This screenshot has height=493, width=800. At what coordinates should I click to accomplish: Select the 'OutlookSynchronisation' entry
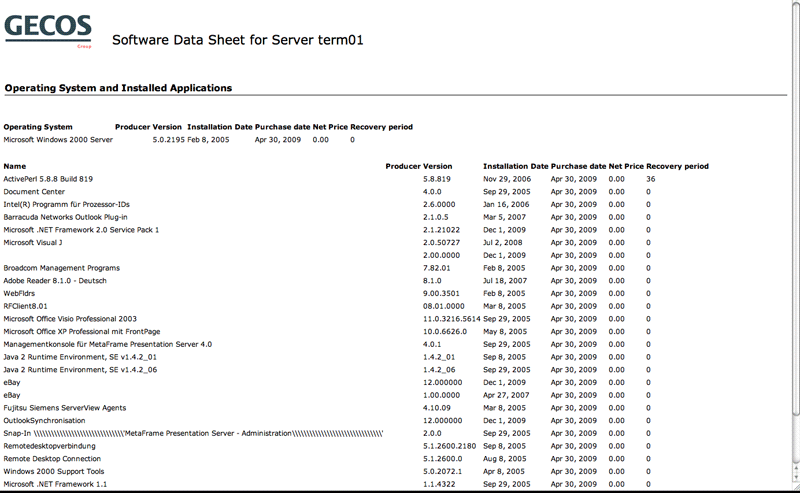[x=44, y=421]
